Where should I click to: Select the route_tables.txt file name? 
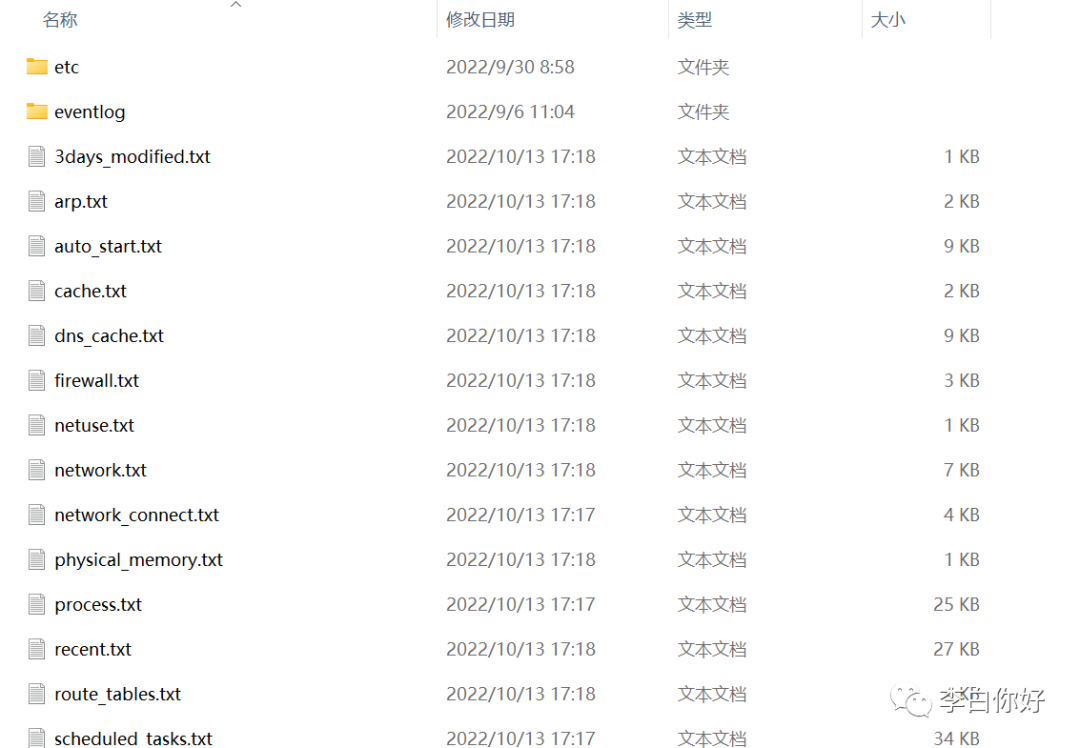[x=118, y=694]
